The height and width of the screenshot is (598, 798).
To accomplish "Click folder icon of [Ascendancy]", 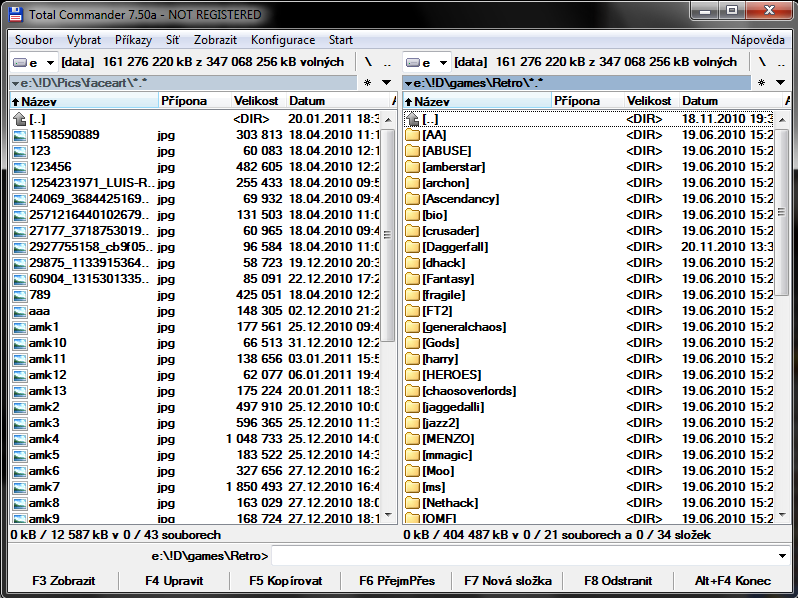I will coord(413,200).
